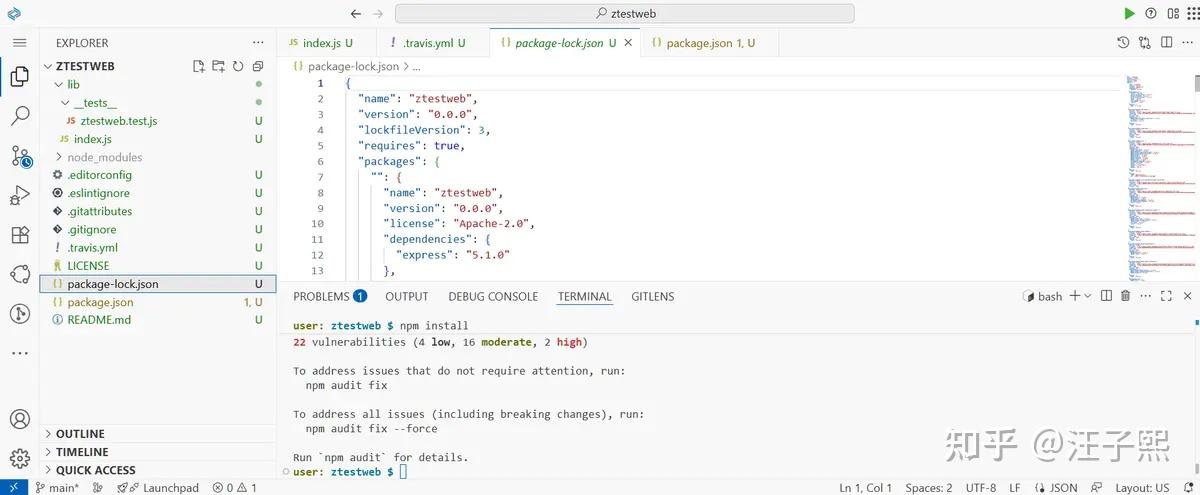Open the Extensions view
The height and width of the screenshot is (495, 1200).
click(x=19, y=235)
